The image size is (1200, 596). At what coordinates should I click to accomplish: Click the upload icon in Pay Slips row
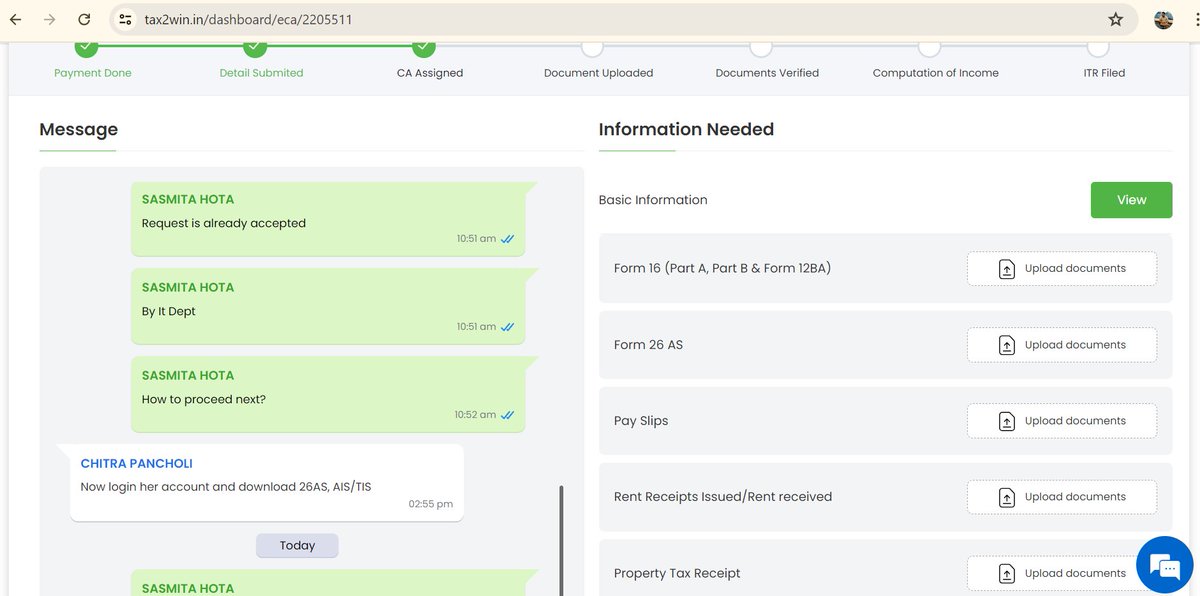coord(1007,421)
